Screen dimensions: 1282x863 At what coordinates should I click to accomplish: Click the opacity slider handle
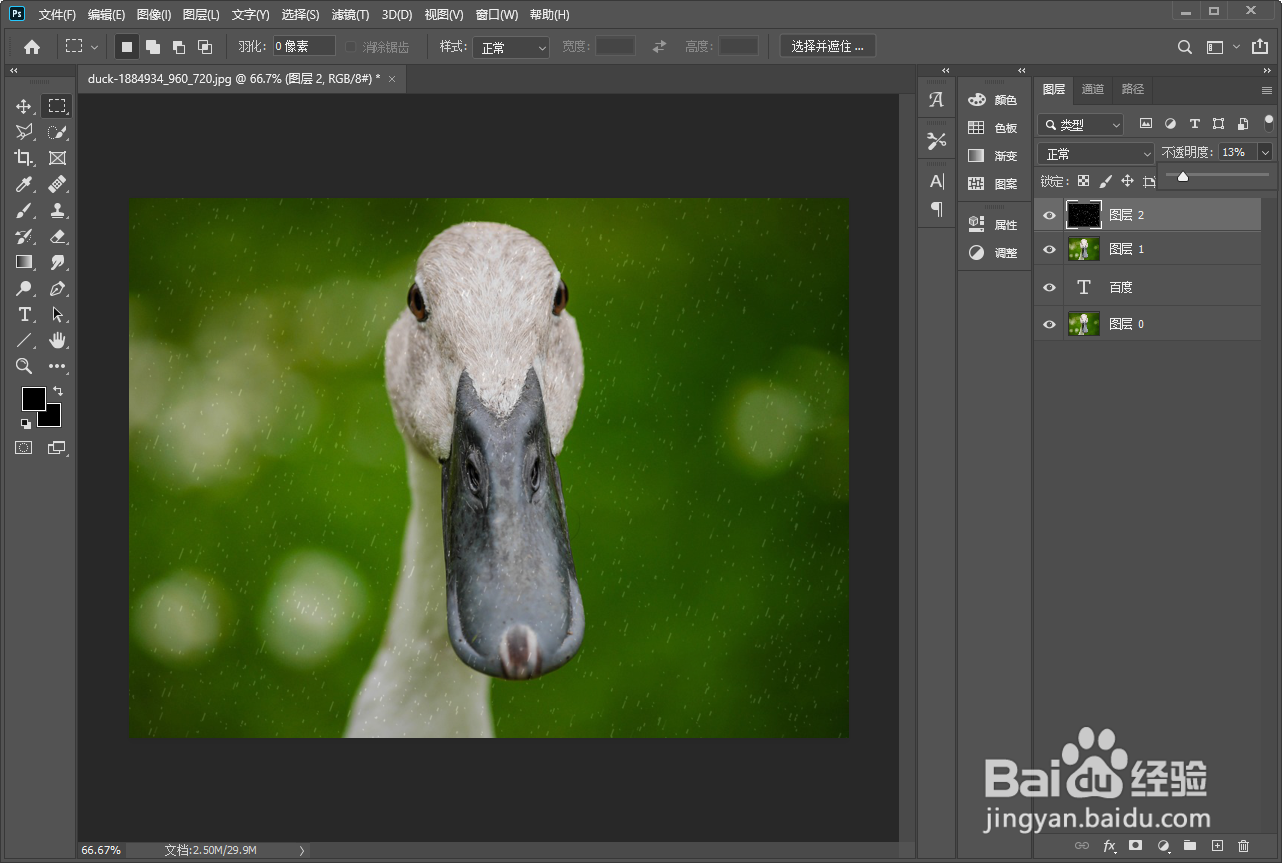1183,177
